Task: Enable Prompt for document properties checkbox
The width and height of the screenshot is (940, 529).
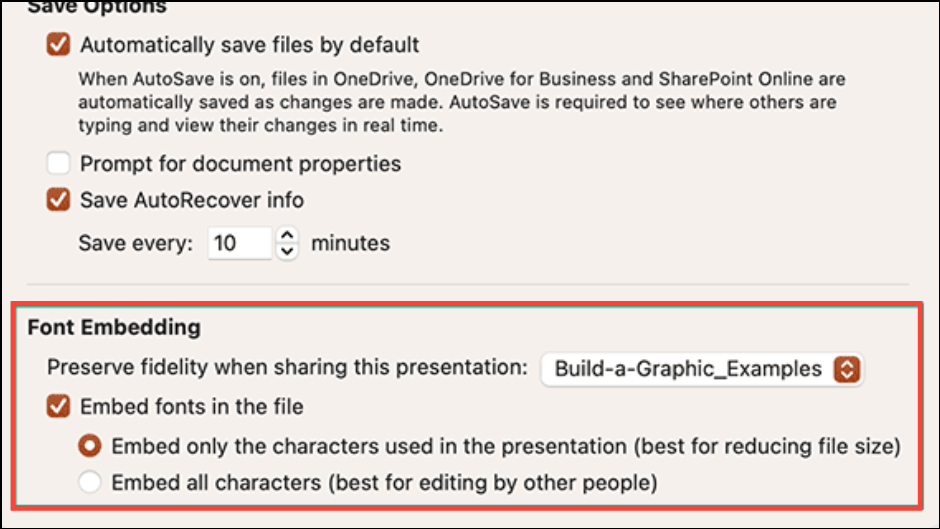Action: (x=59, y=163)
